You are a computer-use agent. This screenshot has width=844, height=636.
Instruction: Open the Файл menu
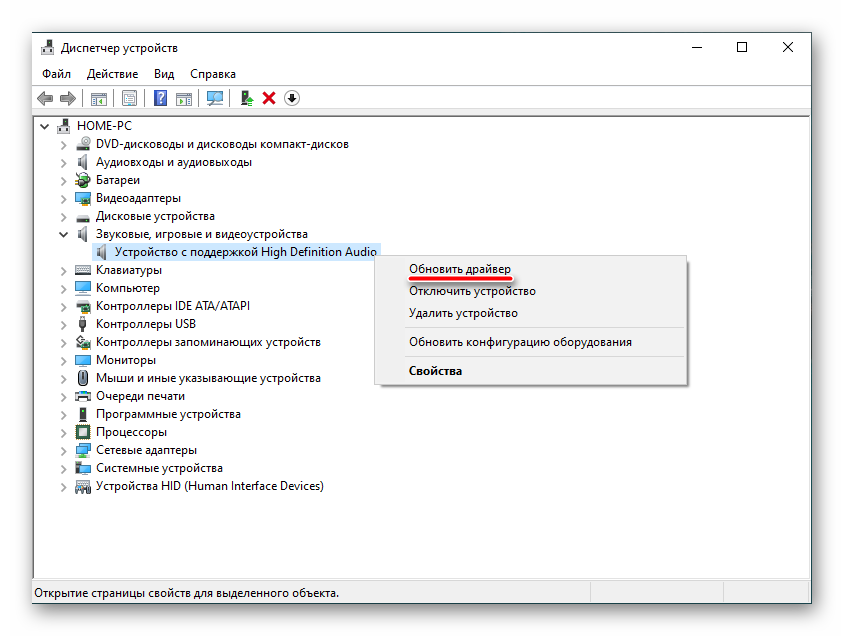(57, 74)
